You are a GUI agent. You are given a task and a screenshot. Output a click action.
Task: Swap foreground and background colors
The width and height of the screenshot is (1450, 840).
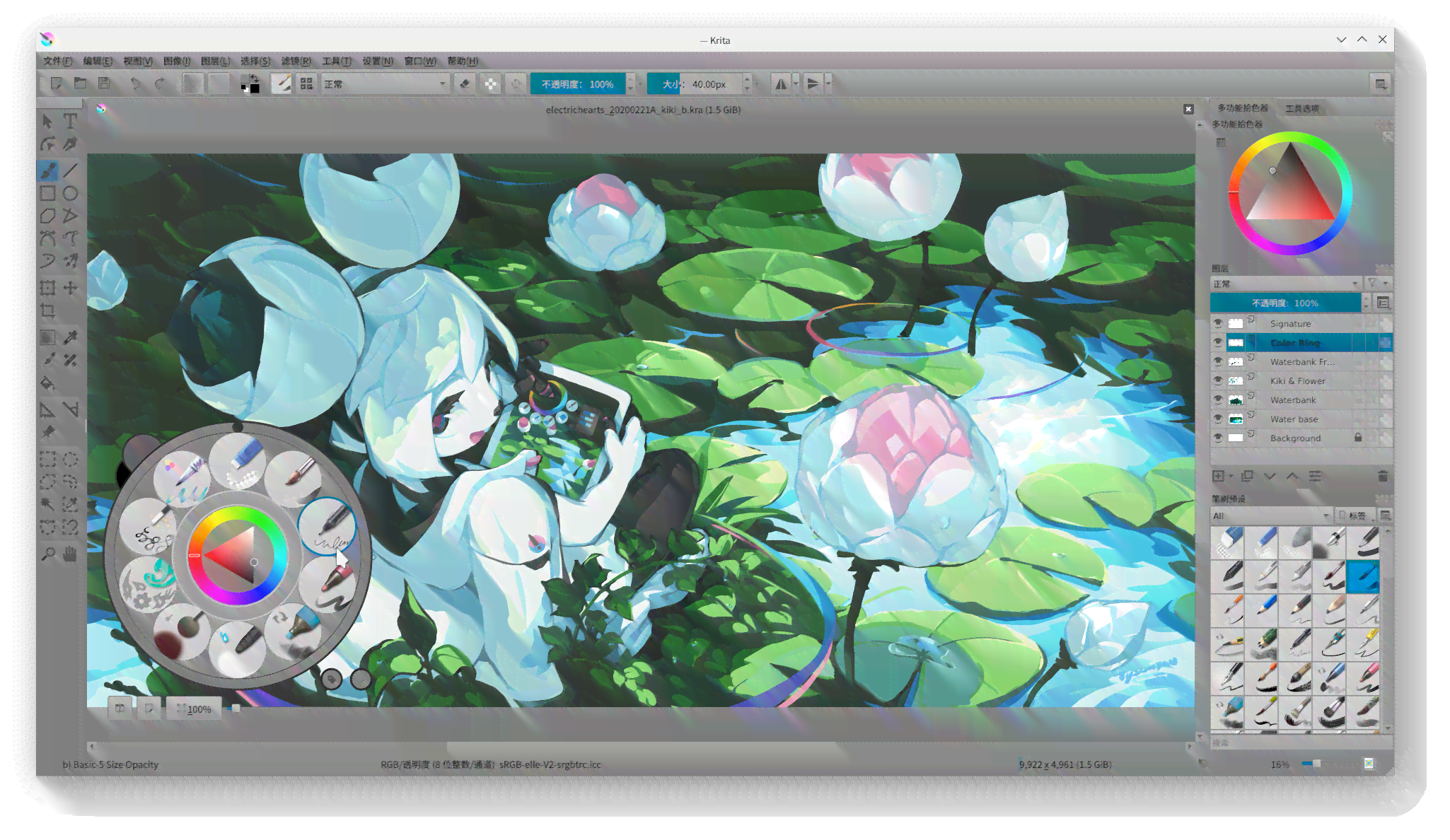(x=254, y=78)
